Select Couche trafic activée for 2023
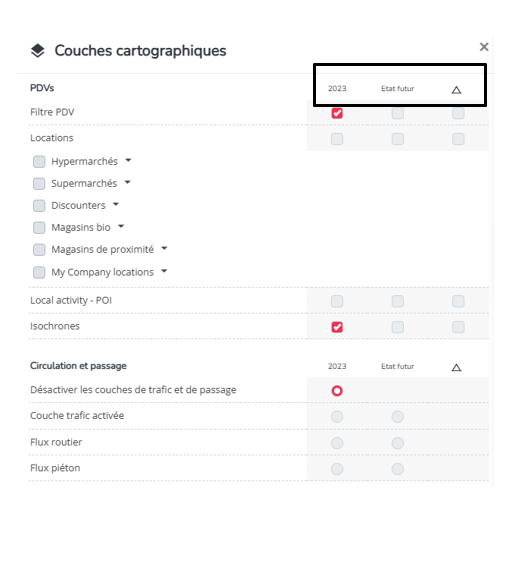This screenshot has height=582, width=521. [337, 416]
